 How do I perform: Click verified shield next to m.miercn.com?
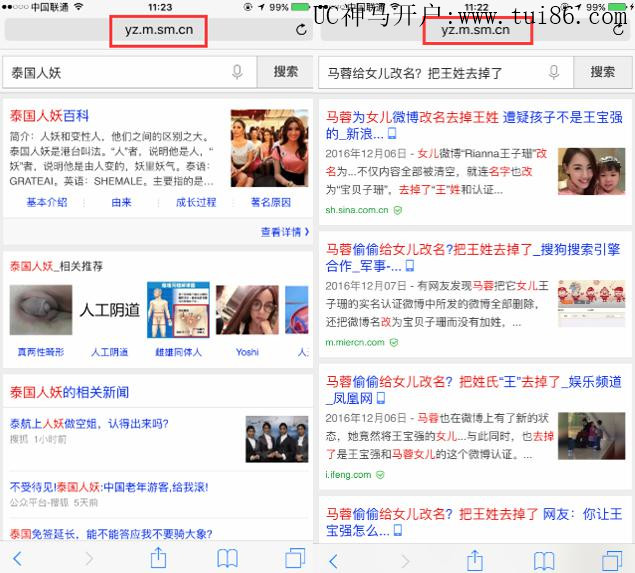click(x=394, y=343)
